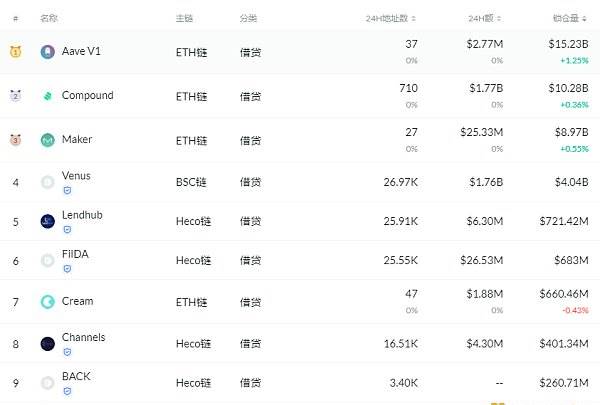Click the shield badge under FilDA
600x405 pixels.
point(67,269)
